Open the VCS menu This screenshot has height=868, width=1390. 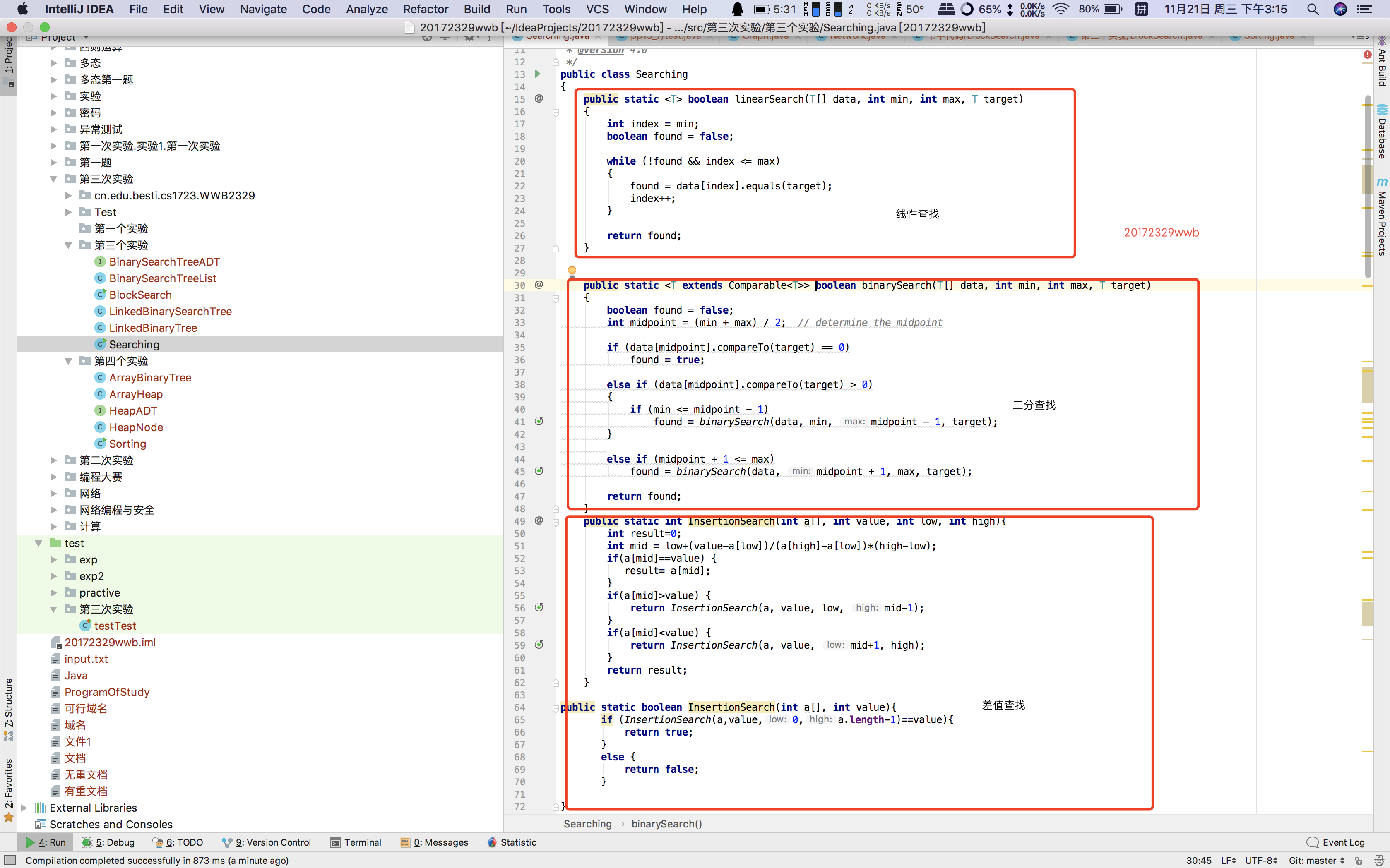(x=597, y=9)
